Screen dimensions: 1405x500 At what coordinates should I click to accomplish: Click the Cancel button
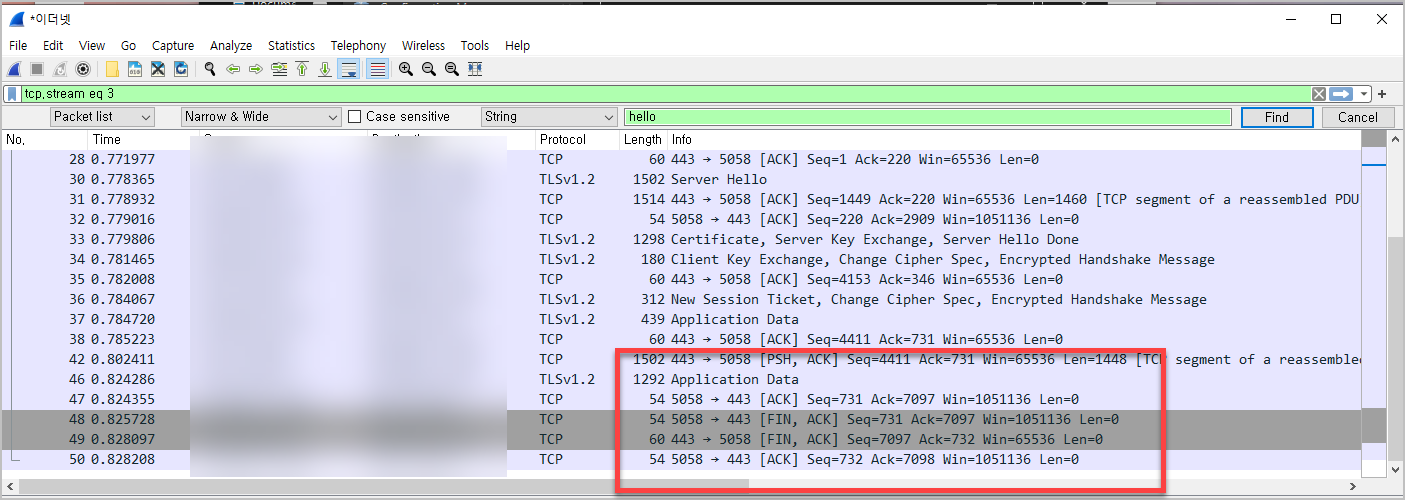coord(1358,117)
